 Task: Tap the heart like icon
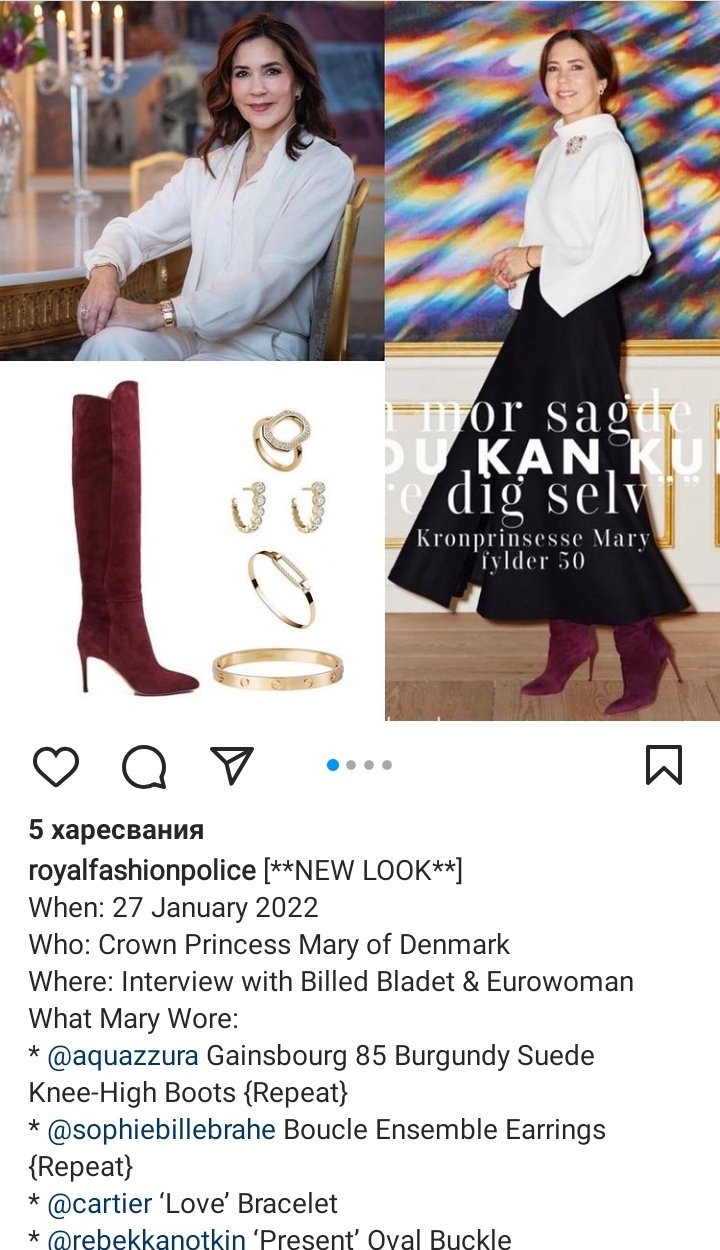pos(56,766)
